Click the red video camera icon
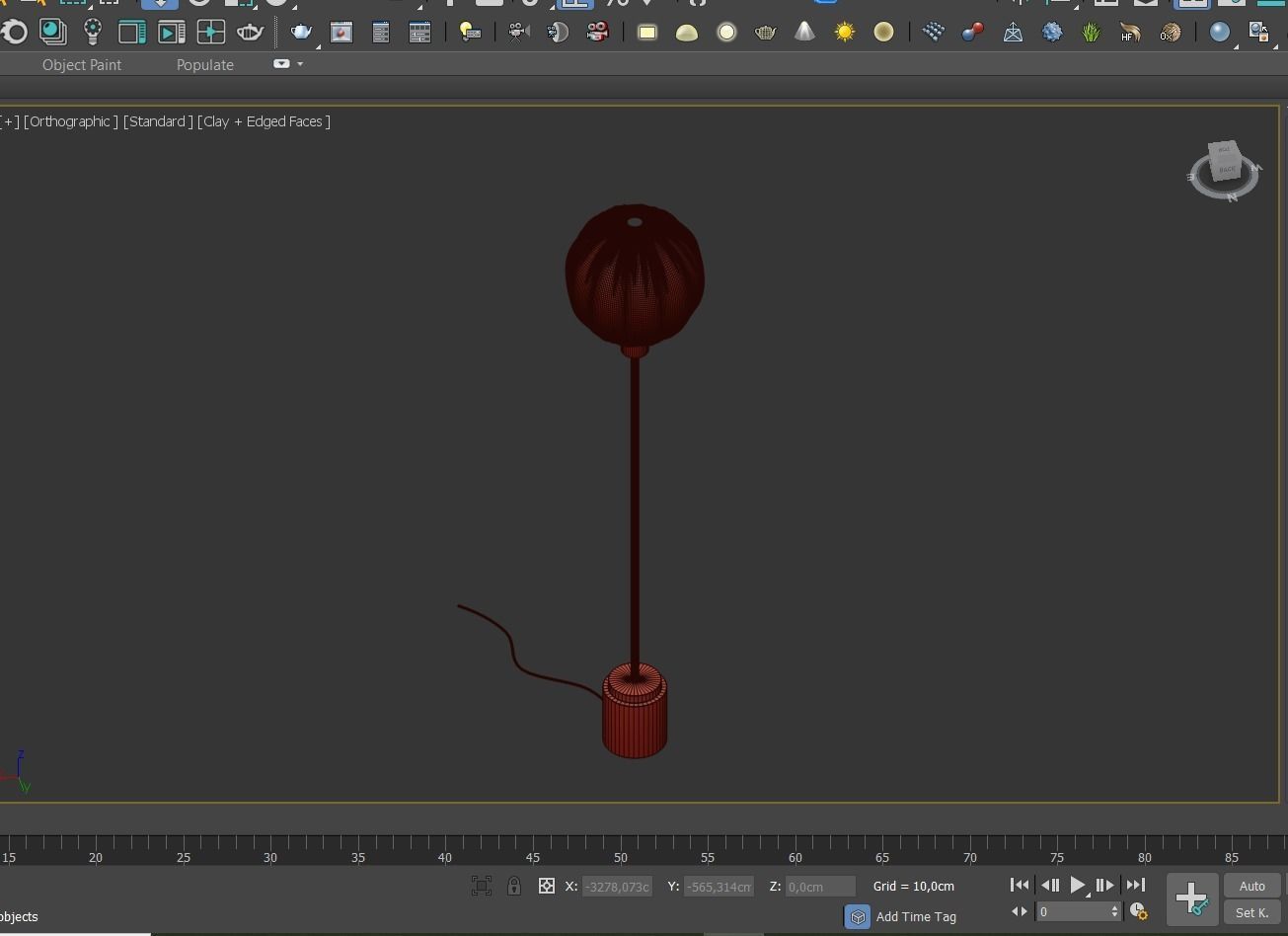The image size is (1288, 936). pos(597,33)
